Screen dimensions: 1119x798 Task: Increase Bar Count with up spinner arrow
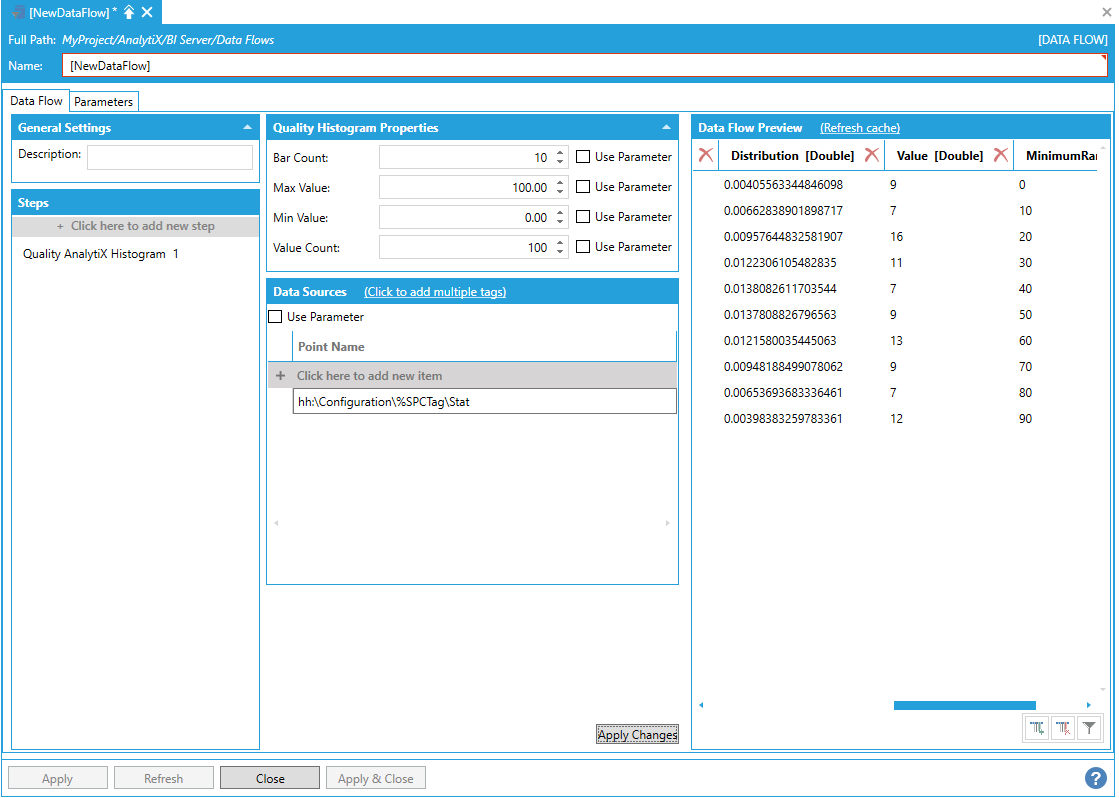[560, 153]
